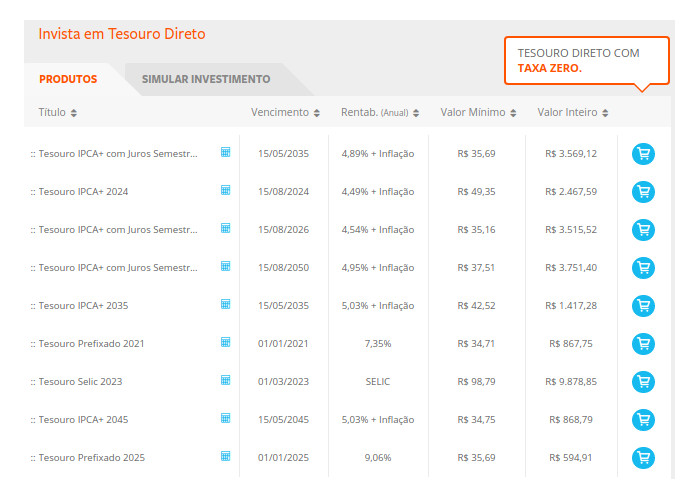
Task: Sort by Valor Mínimo column
Action: coord(476,113)
